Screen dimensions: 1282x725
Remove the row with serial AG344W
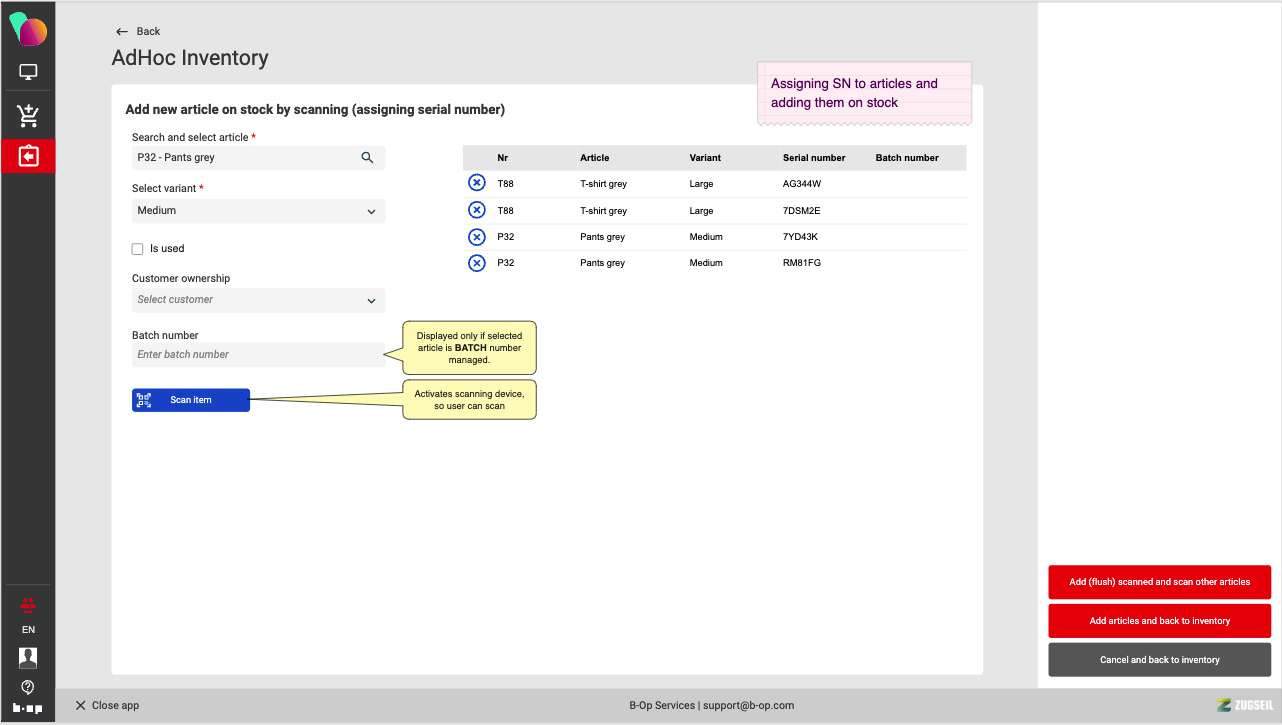pos(477,183)
